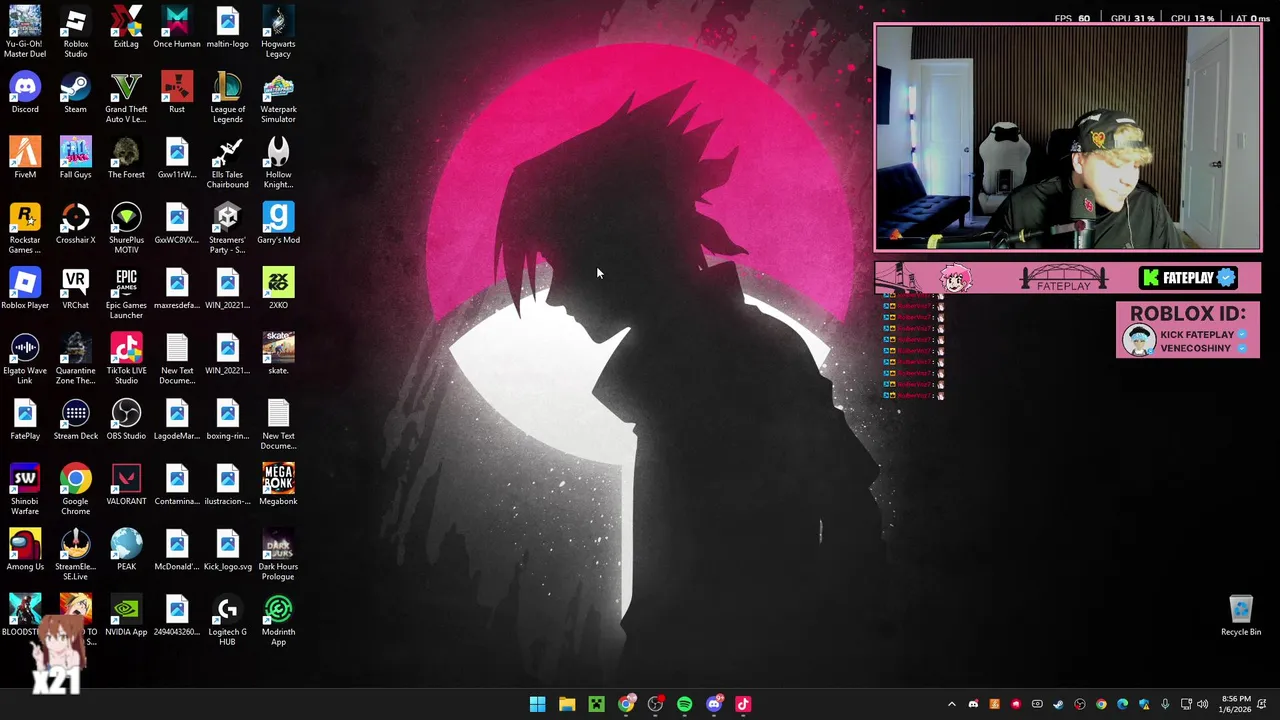
Task: Select the Elgato Wave Link icon
Action: (x=25, y=358)
